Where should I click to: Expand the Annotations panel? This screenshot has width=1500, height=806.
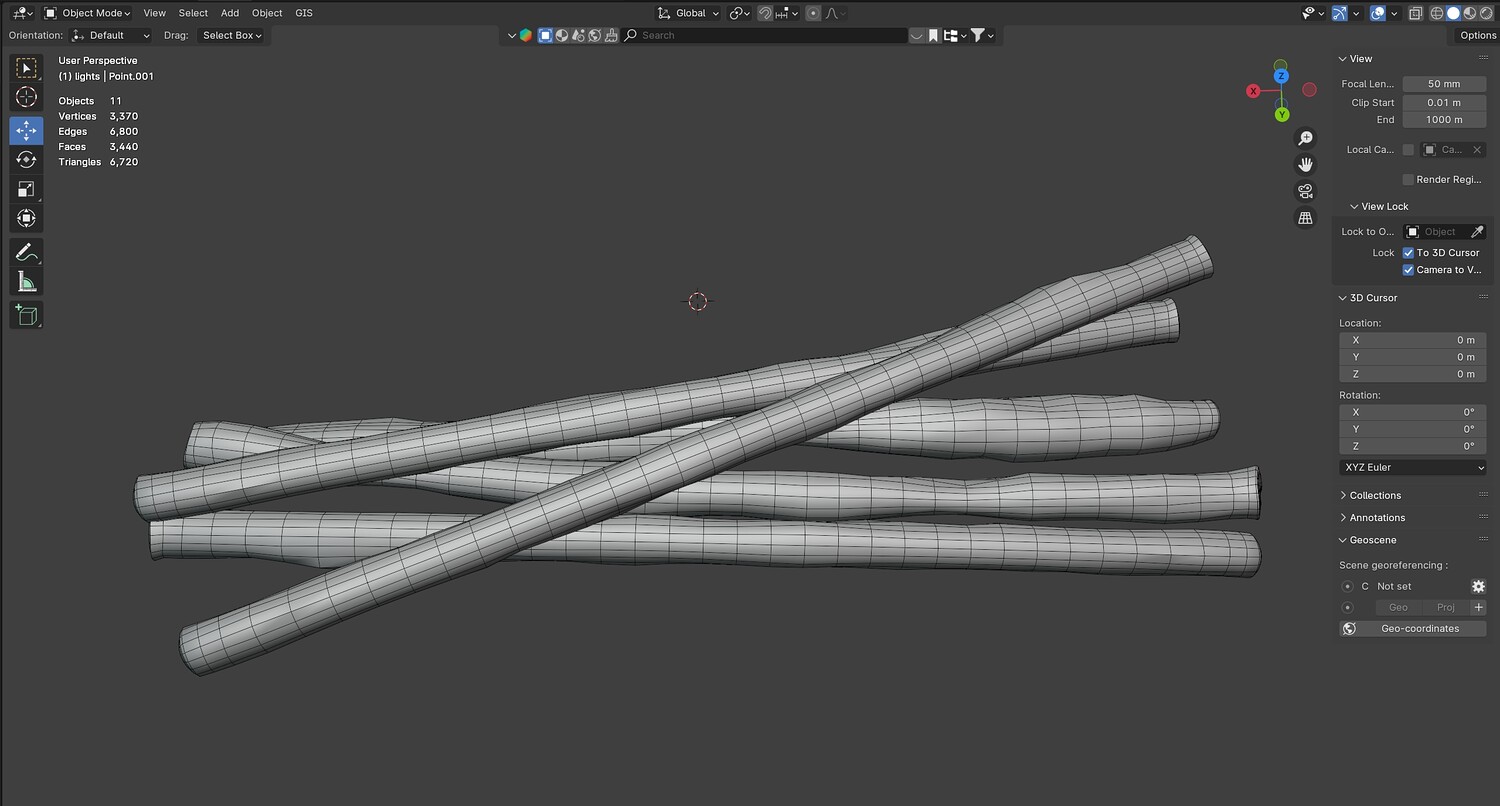1377,518
